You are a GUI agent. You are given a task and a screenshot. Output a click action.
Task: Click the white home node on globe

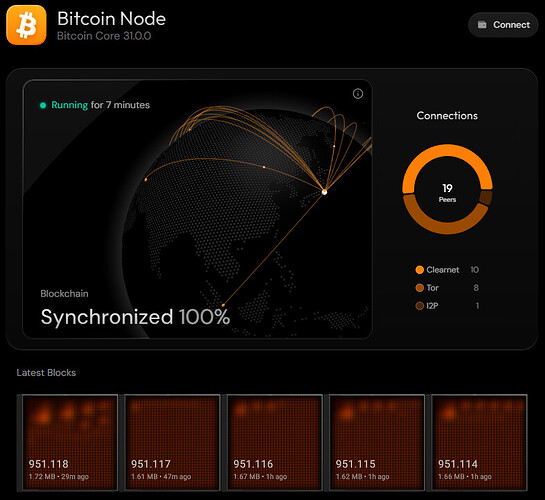[324, 192]
